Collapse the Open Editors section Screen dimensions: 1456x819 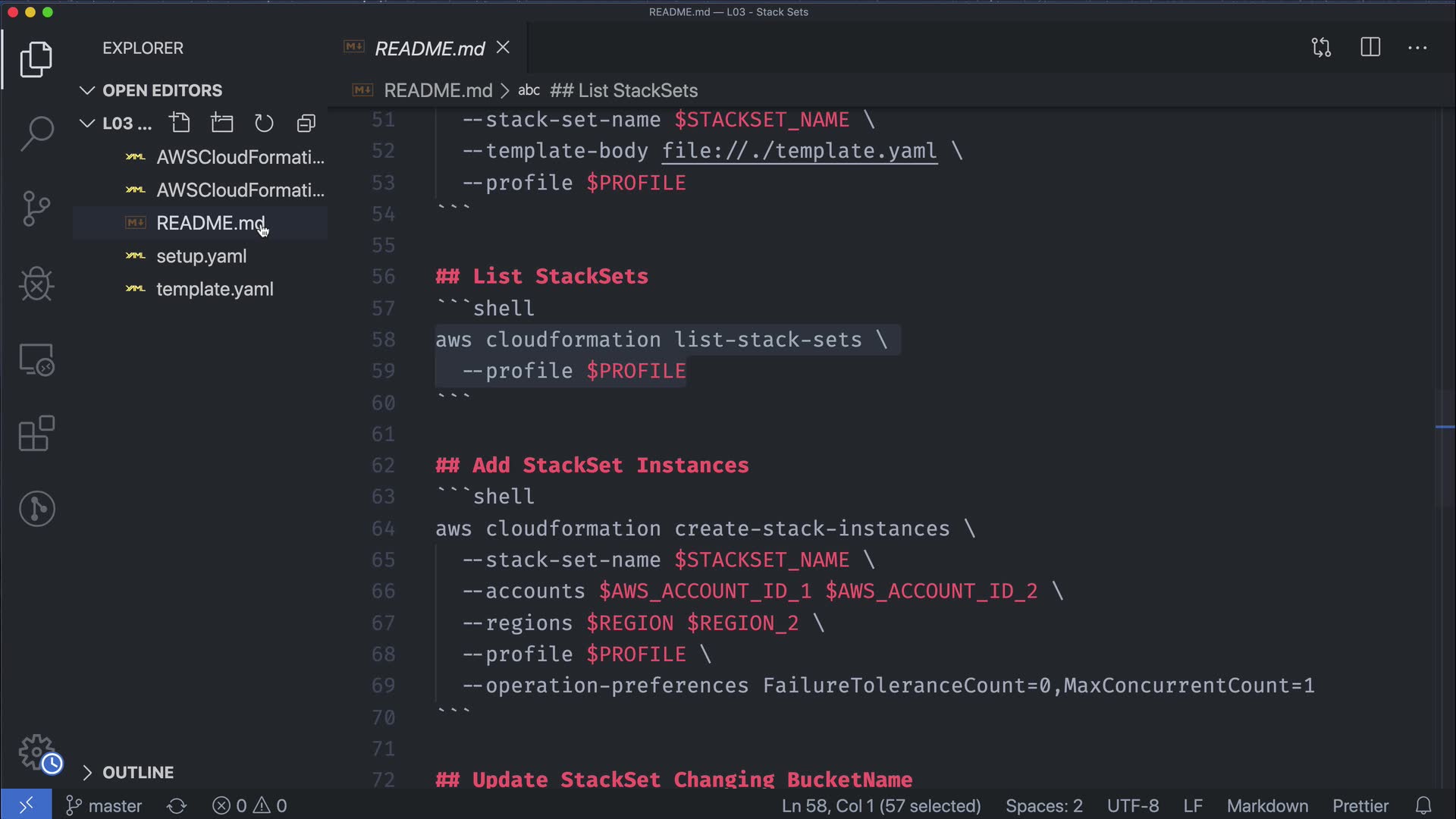coord(87,90)
